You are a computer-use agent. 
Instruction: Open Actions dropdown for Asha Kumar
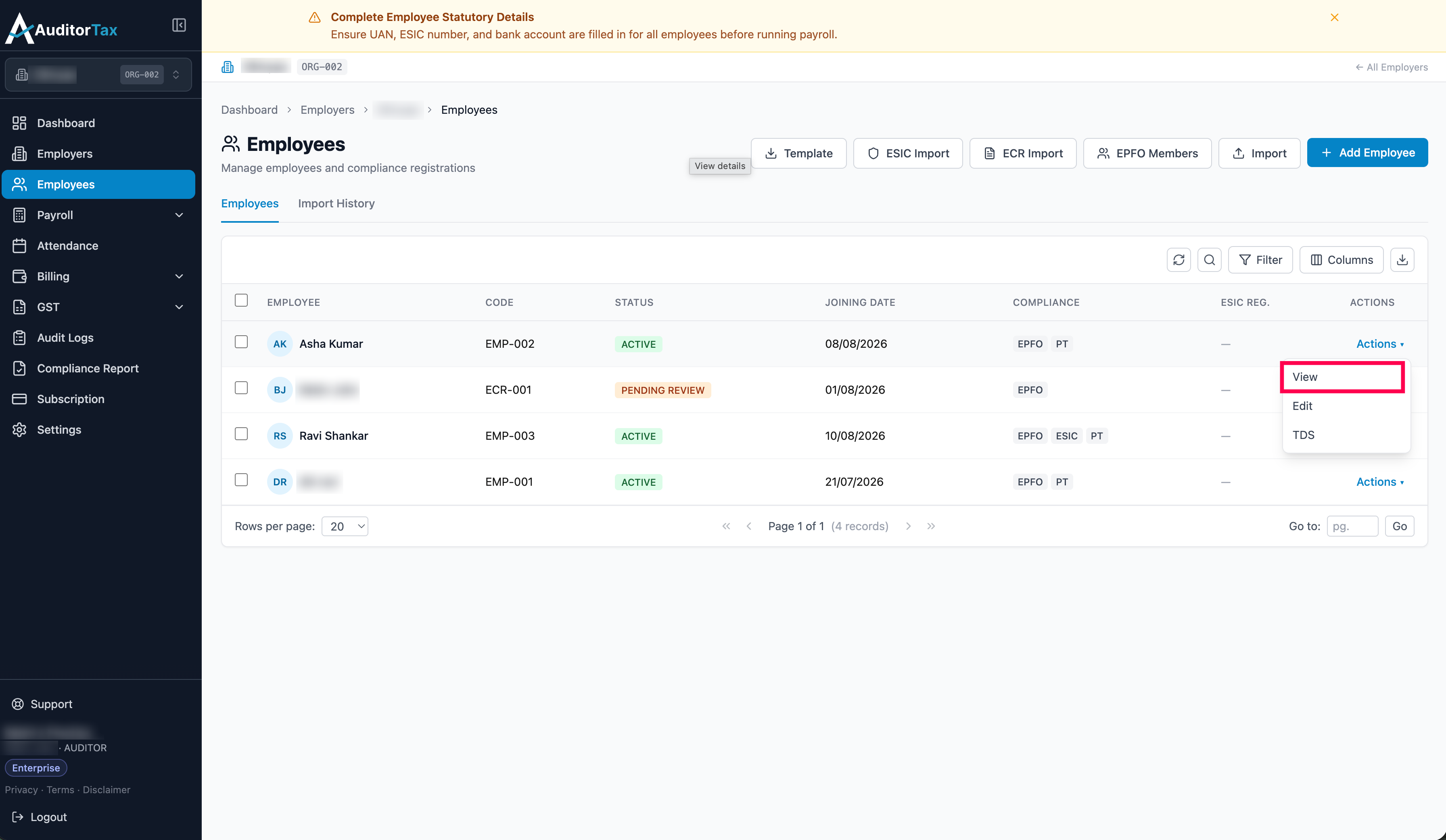1379,344
